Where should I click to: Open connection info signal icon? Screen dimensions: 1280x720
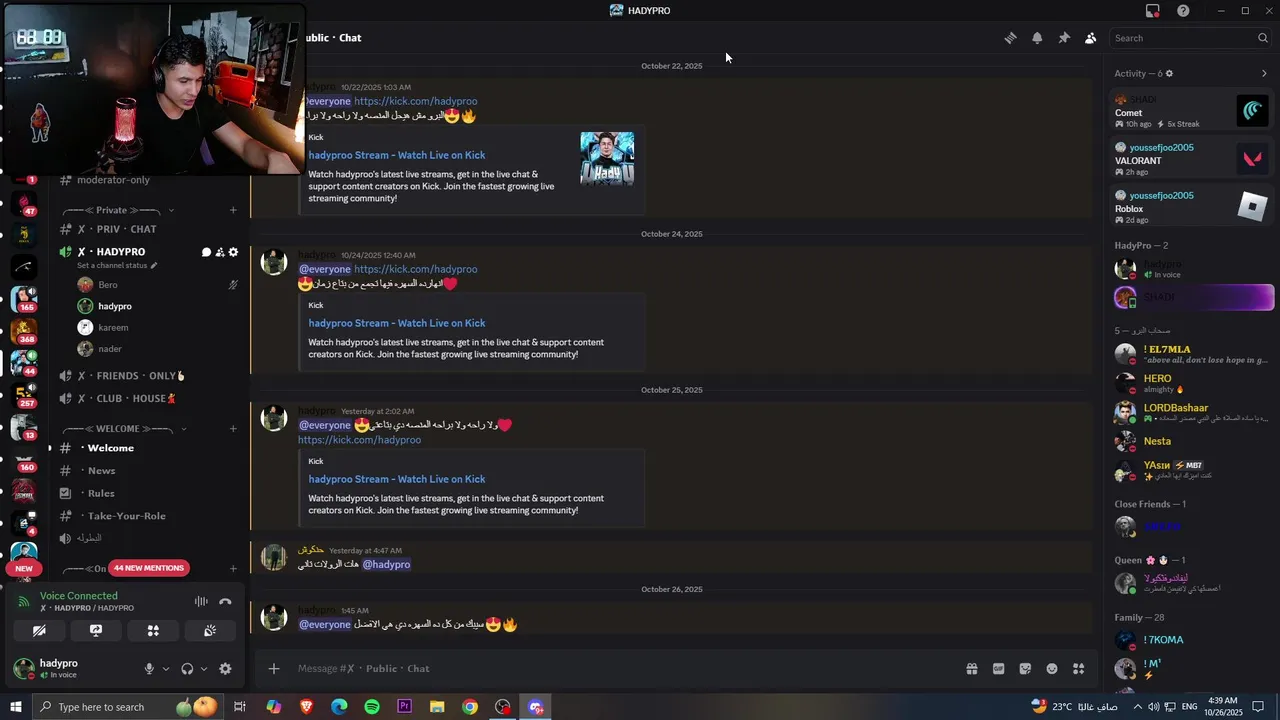pyautogui.click(x=24, y=601)
